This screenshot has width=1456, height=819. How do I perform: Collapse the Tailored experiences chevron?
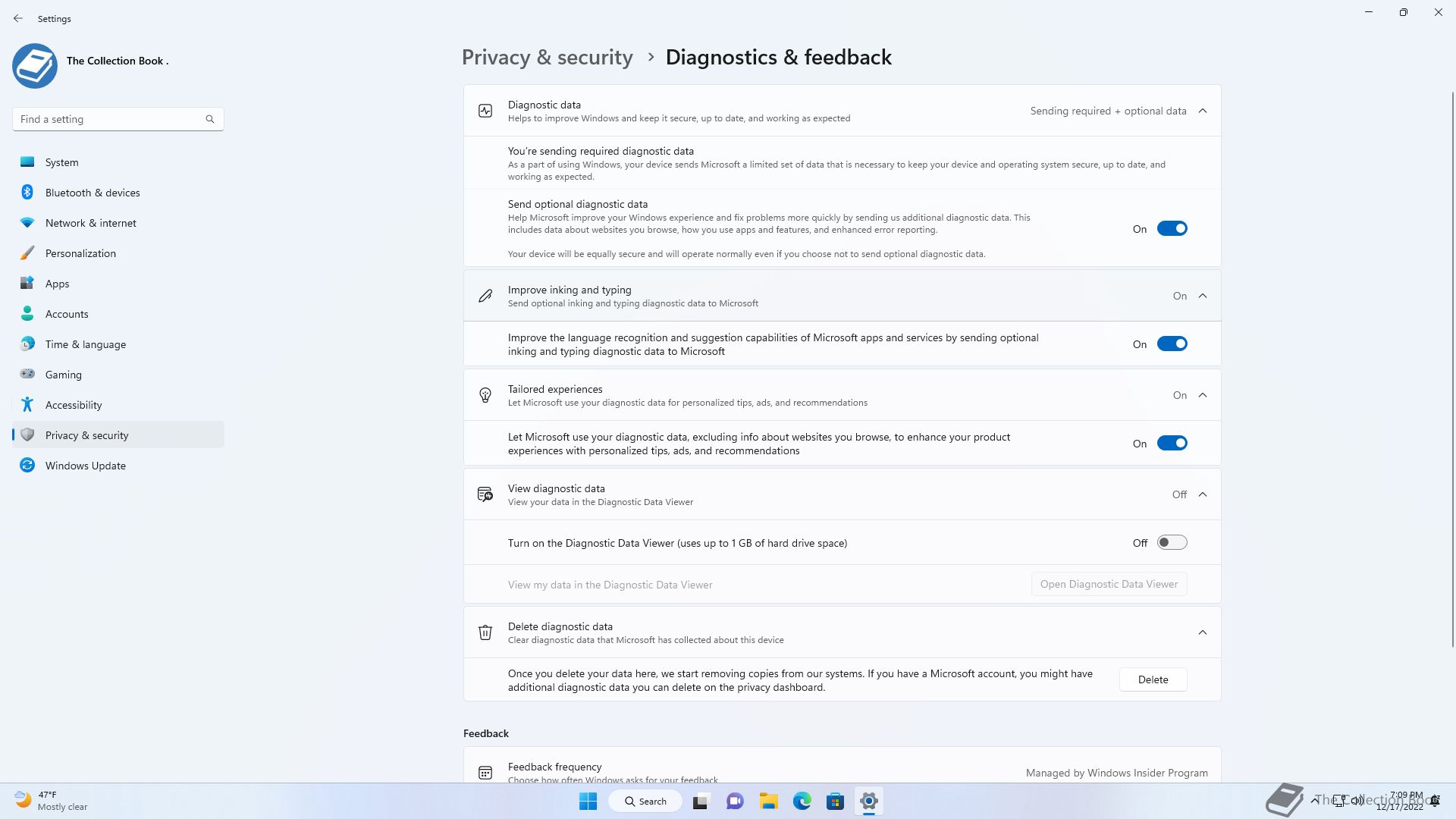click(x=1203, y=395)
